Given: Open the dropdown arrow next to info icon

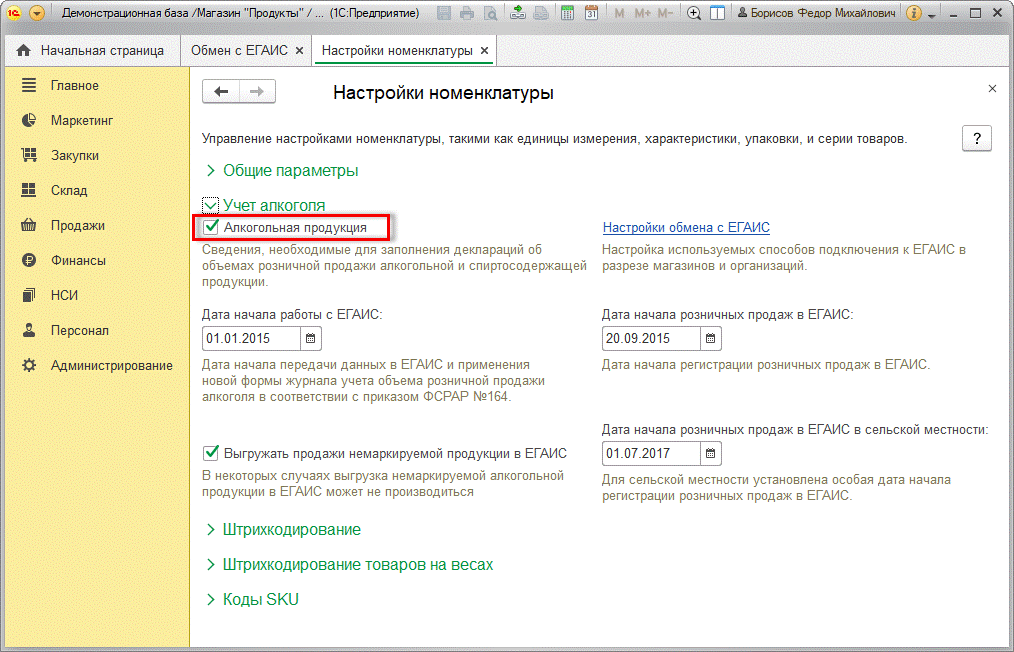Looking at the screenshot, I should click(x=932, y=15).
